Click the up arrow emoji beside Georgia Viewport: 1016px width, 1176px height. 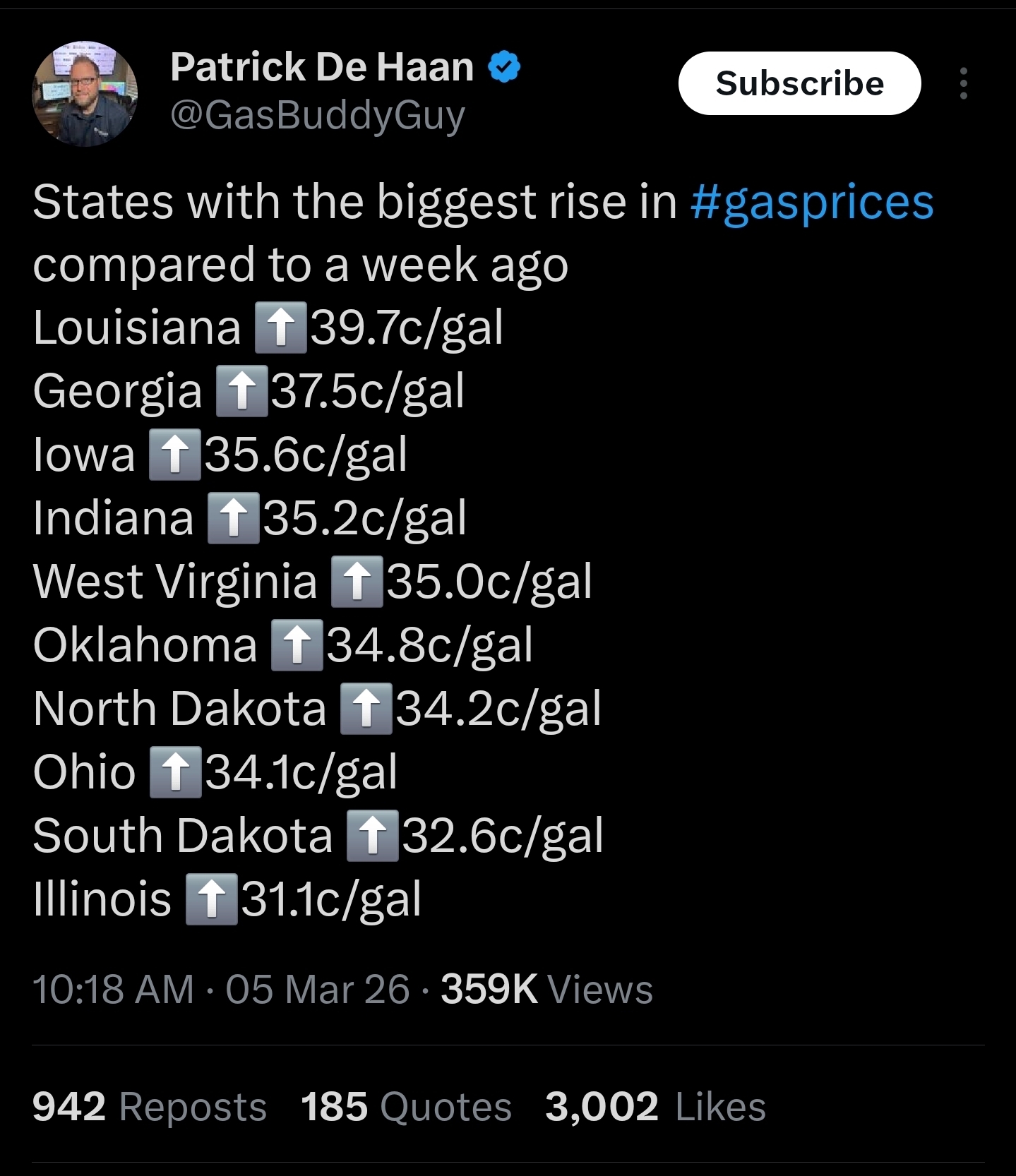(x=241, y=391)
